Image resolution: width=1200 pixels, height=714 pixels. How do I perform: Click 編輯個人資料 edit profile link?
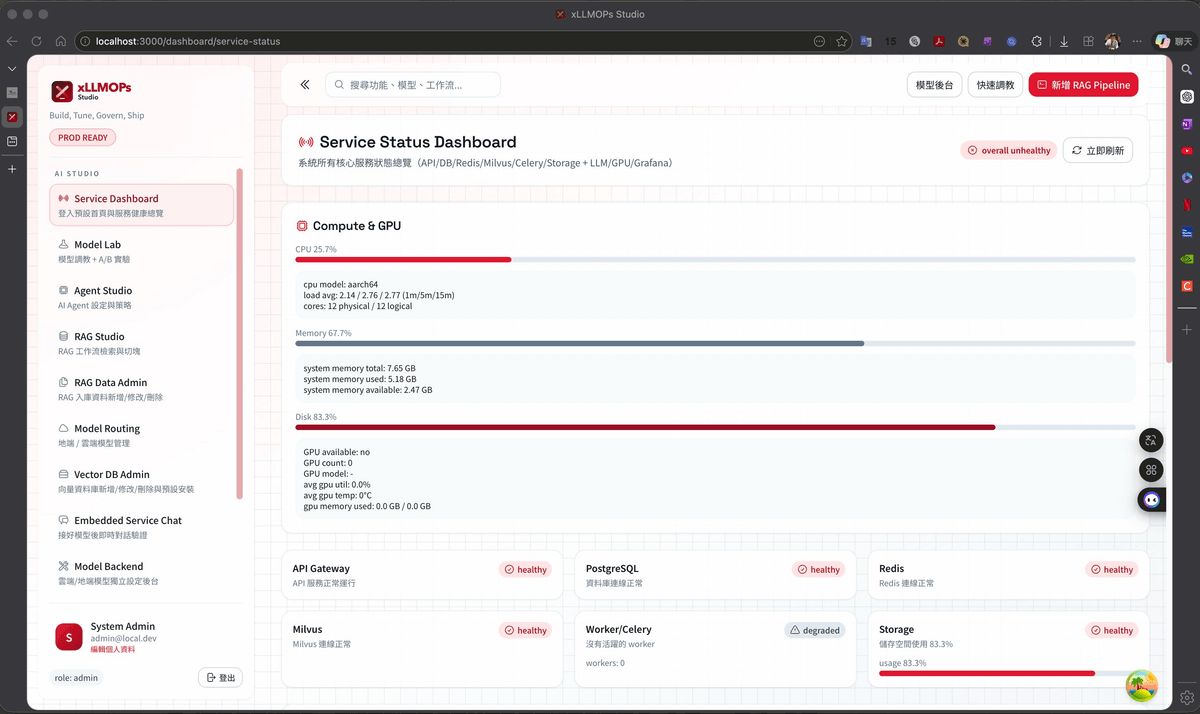(x=113, y=649)
